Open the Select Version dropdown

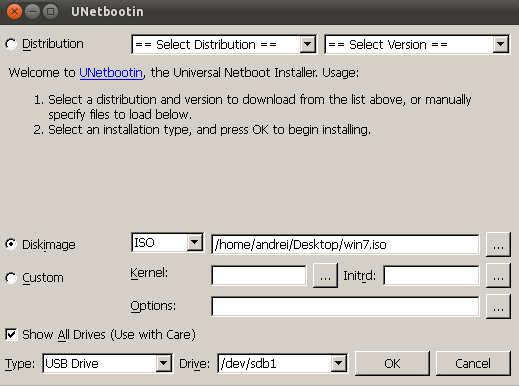[417, 44]
